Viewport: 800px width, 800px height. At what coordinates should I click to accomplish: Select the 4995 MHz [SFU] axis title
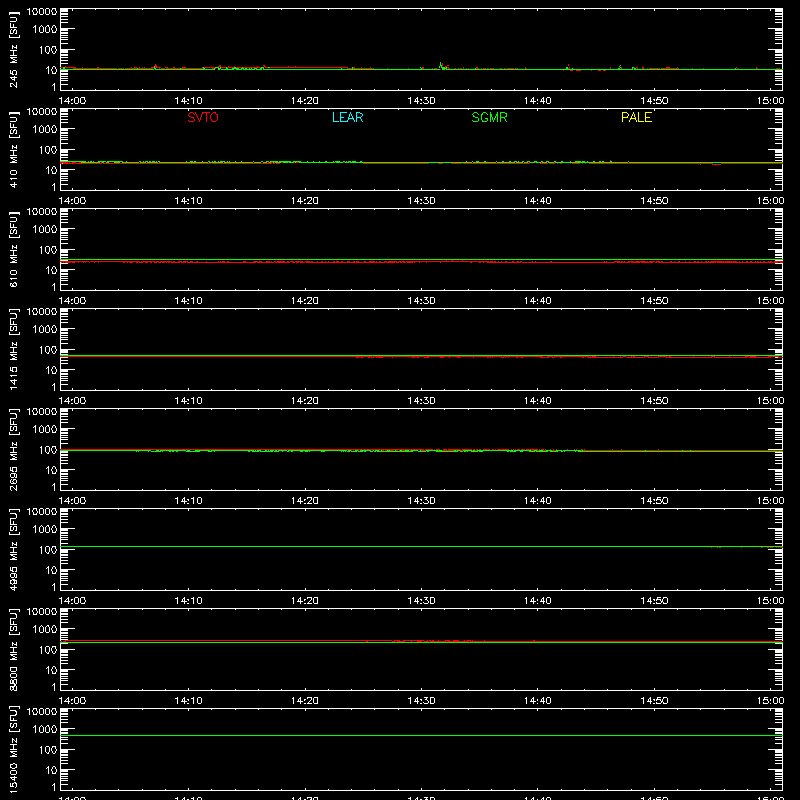click(13, 549)
